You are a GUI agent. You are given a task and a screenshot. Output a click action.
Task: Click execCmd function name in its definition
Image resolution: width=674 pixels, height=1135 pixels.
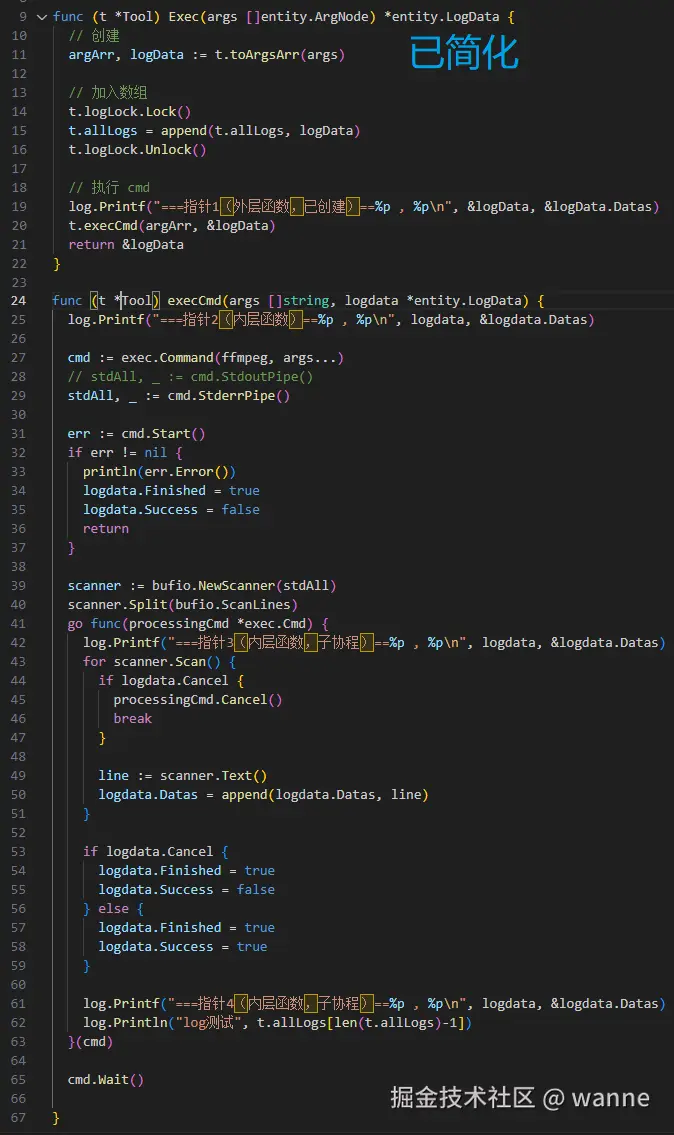pos(194,301)
